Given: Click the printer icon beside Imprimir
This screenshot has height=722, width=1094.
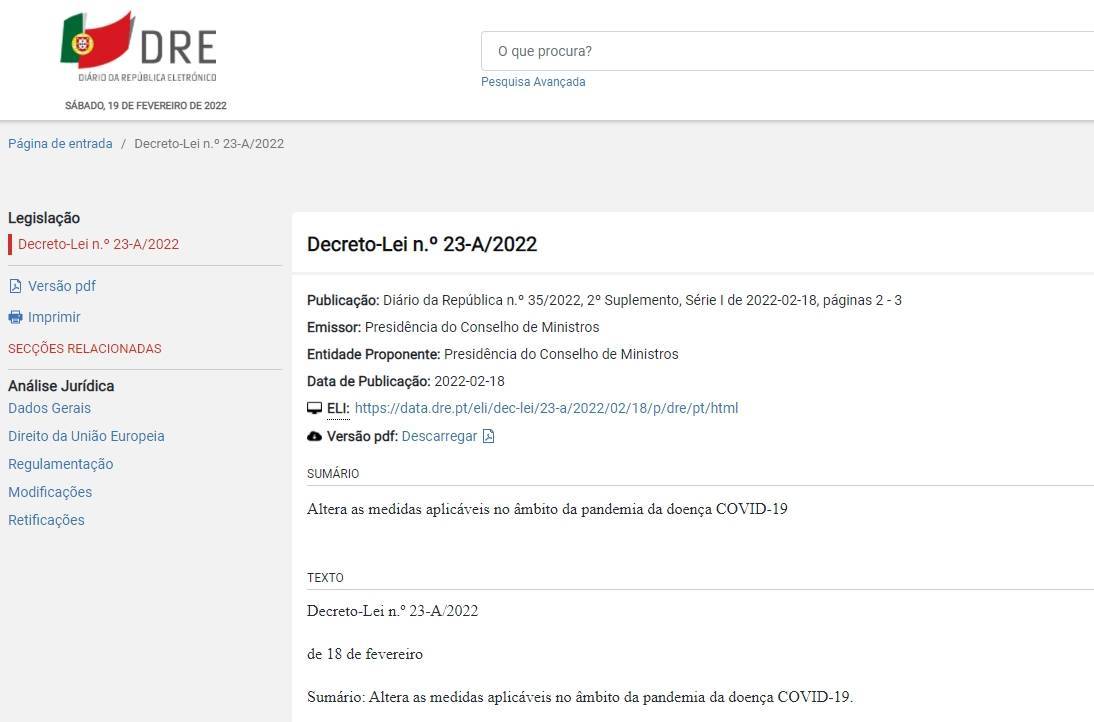Looking at the screenshot, I should pyautogui.click(x=15, y=317).
